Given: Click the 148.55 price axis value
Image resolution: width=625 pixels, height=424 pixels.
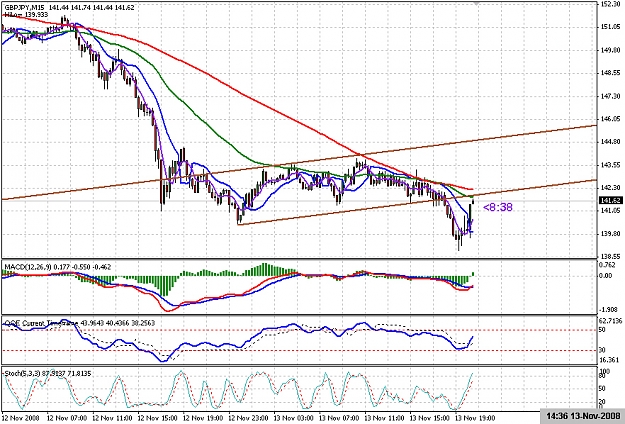Looking at the screenshot, I should click(609, 73).
